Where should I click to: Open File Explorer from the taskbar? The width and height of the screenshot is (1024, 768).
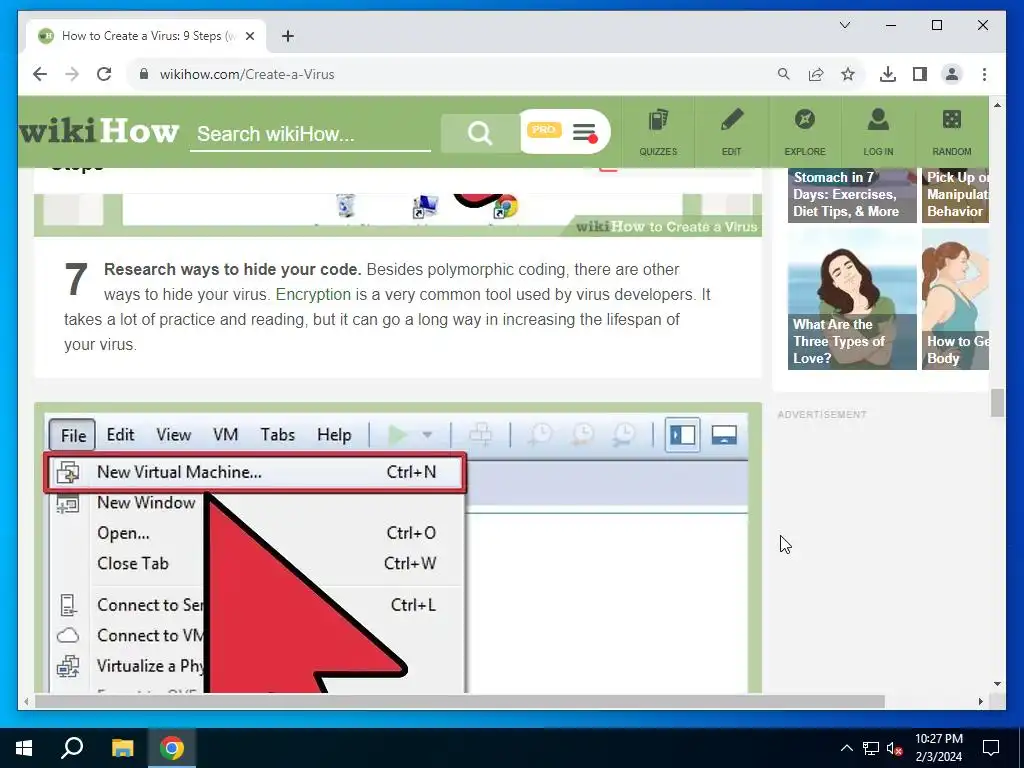[122, 748]
